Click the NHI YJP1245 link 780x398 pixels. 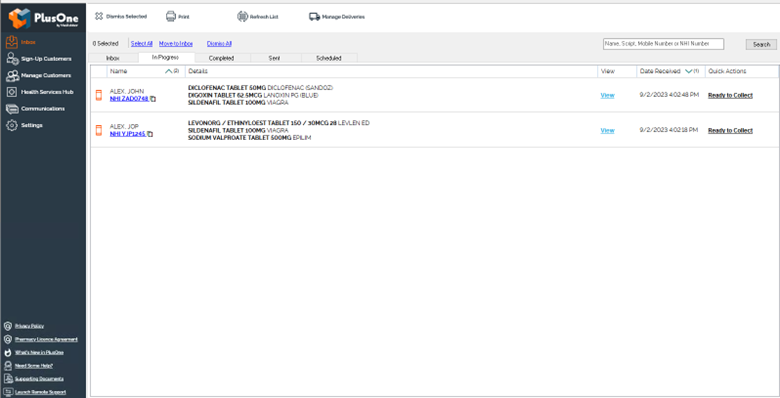[x=127, y=134]
